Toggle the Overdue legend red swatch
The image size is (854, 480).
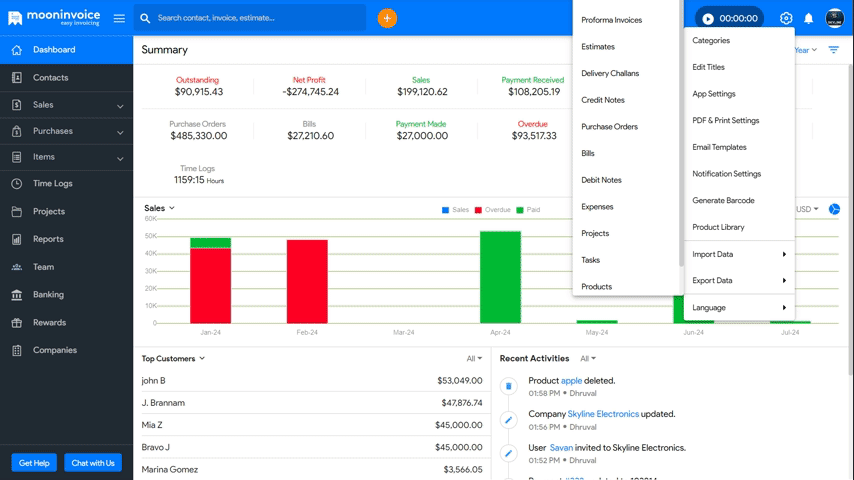coord(478,210)
